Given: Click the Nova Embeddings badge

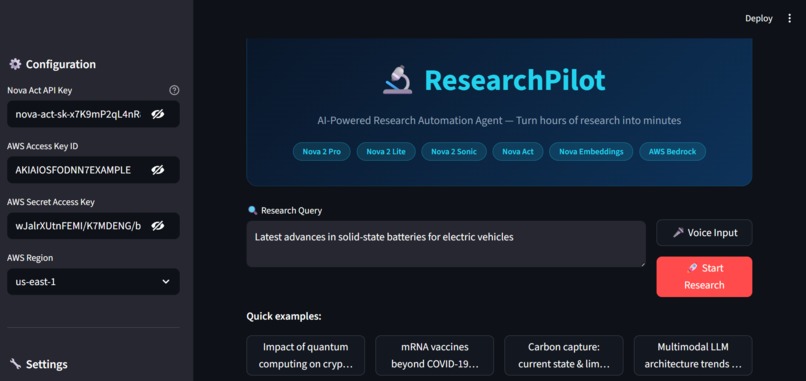Looking at the screenshot, I should (x=591, y=152).
